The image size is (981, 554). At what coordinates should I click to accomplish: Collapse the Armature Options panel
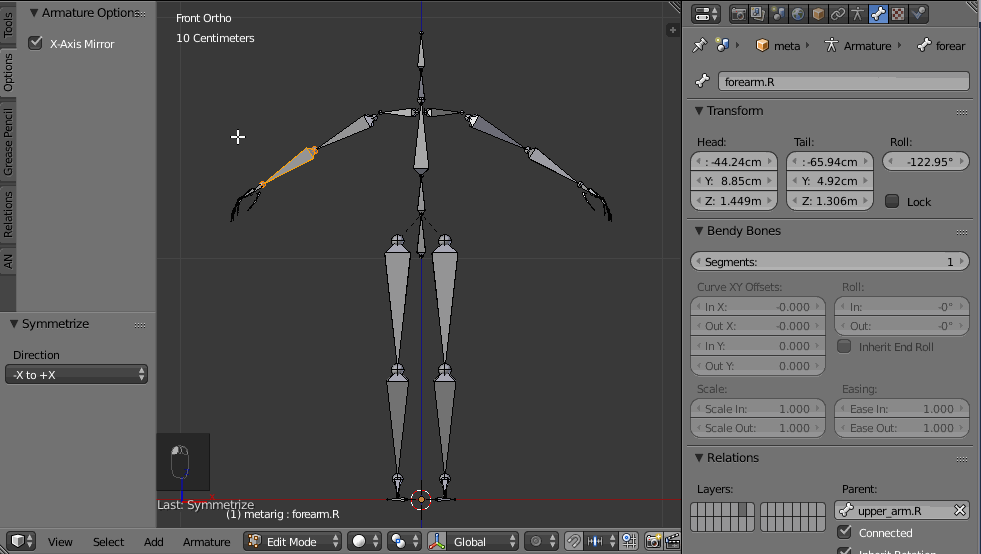point(34,13)
